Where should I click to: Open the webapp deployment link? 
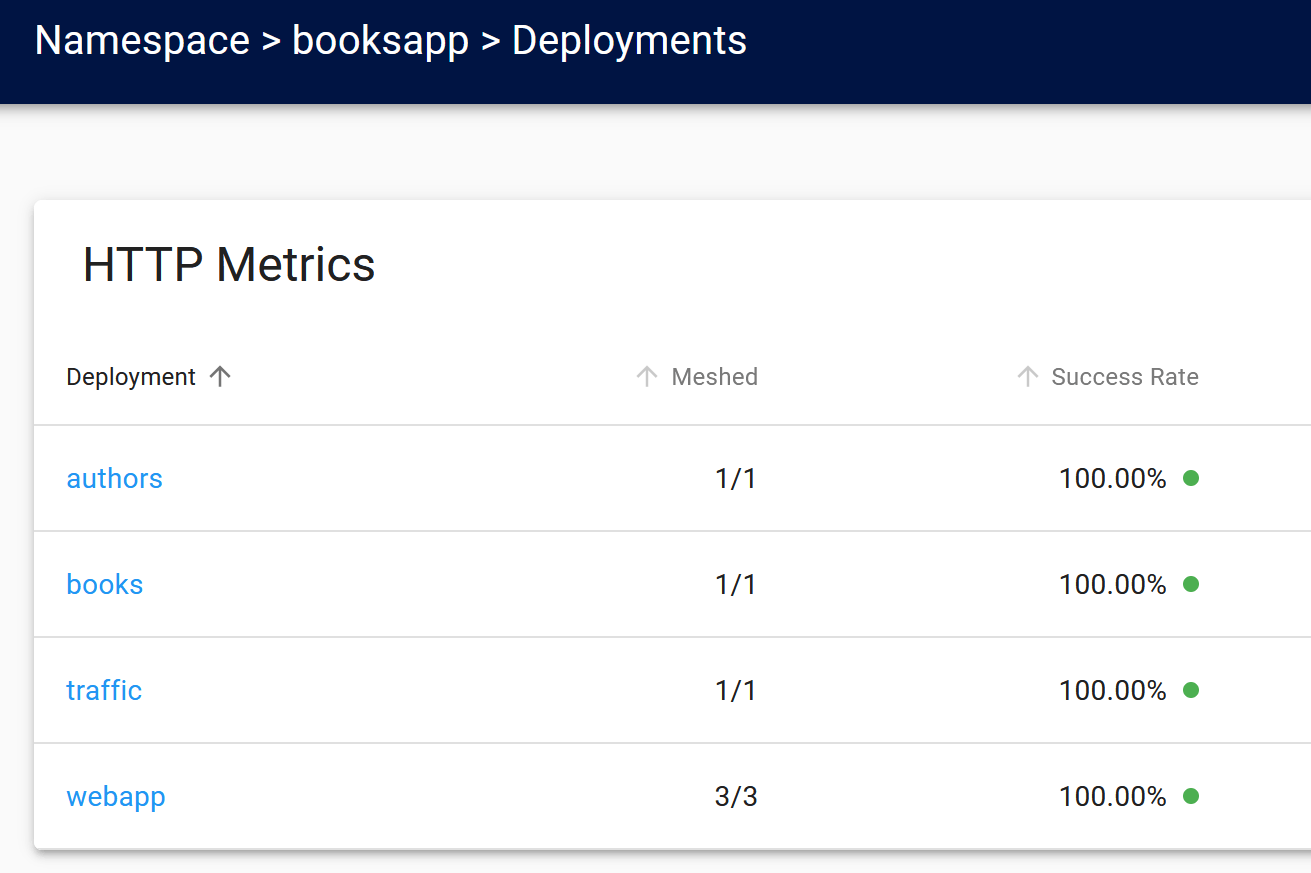point(115,796)
